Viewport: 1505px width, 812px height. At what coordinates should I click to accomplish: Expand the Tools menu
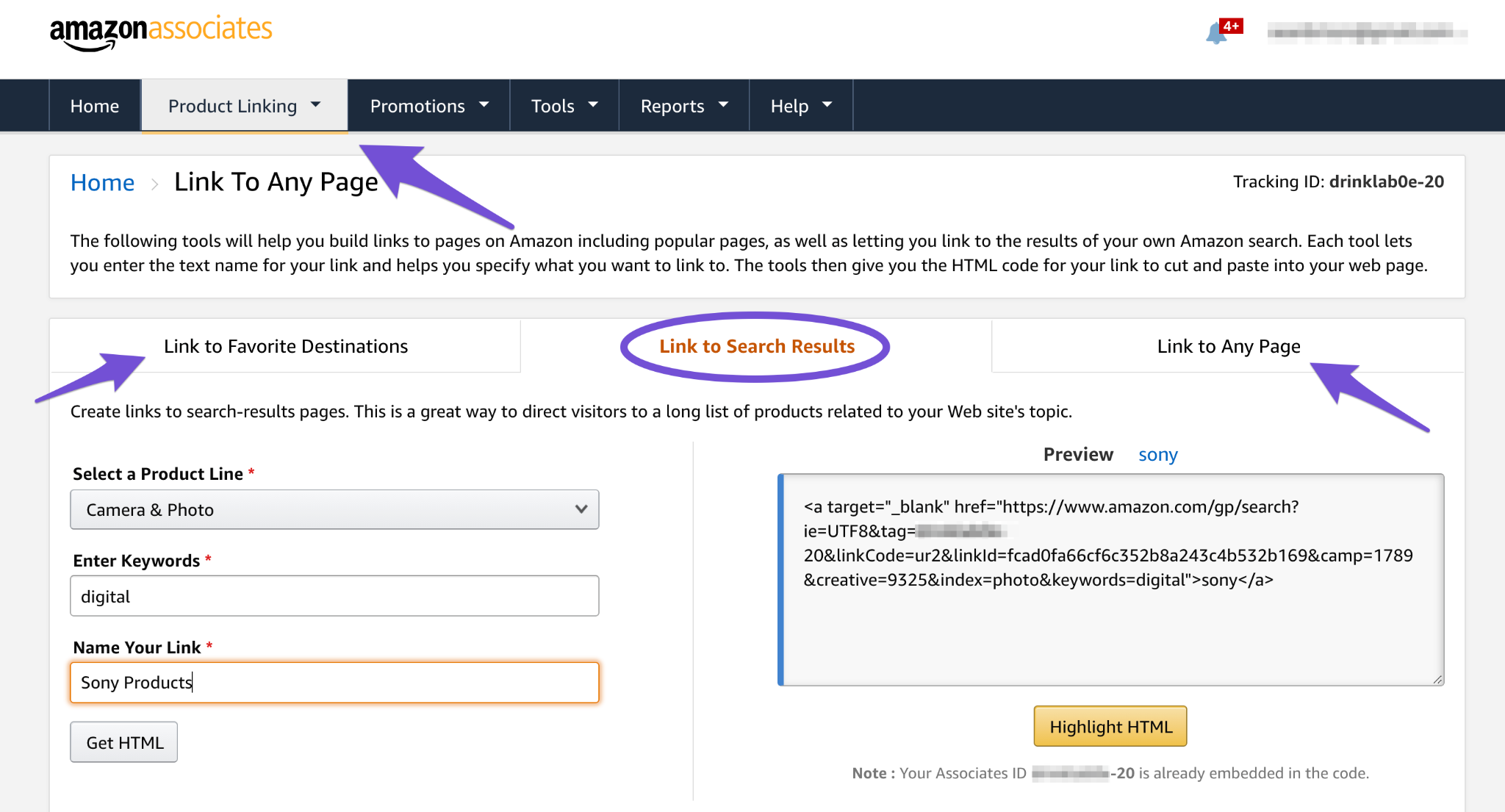[564, 106]
